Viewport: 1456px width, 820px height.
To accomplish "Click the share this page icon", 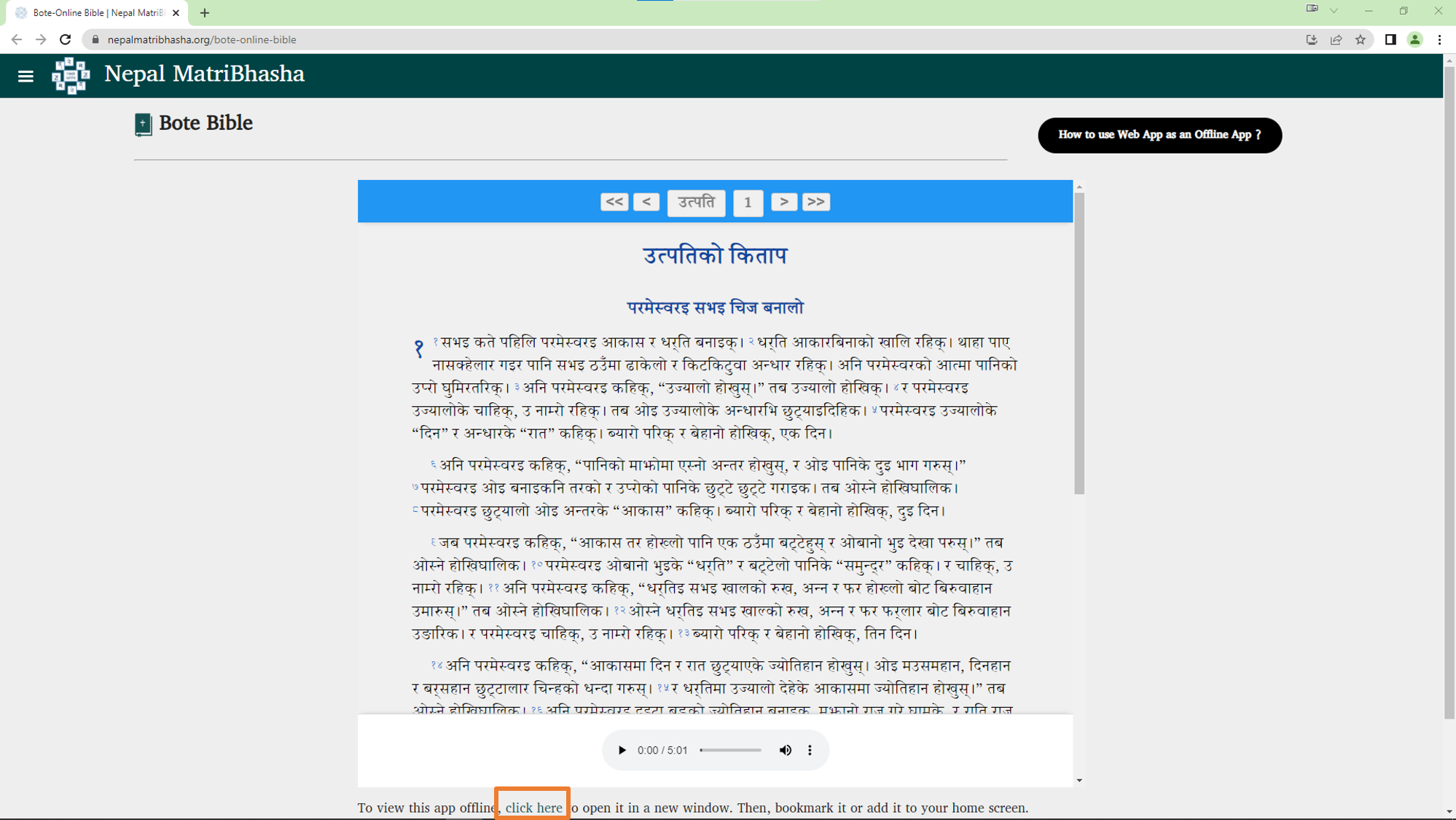I will (1336, 40).
